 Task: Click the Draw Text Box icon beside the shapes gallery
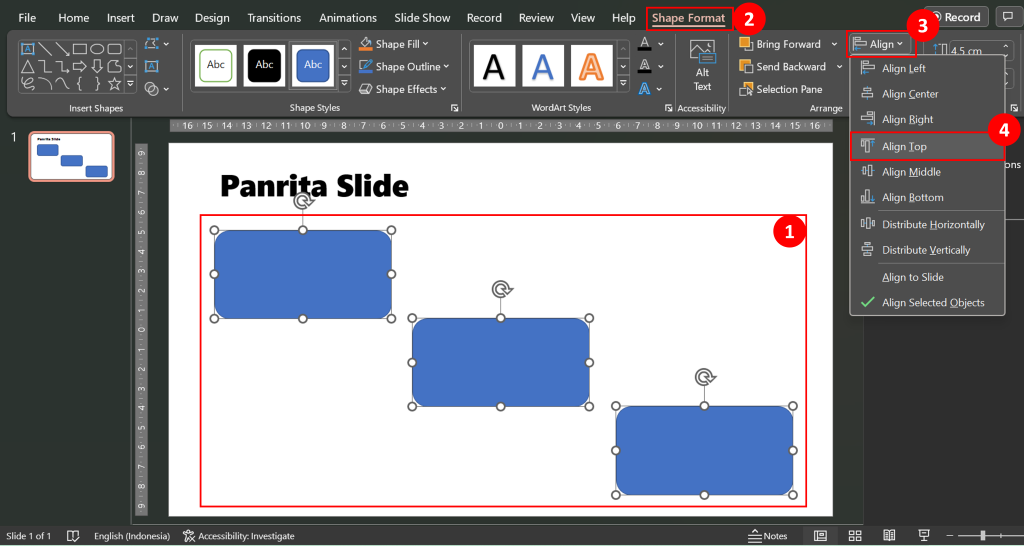click(152, 66)
